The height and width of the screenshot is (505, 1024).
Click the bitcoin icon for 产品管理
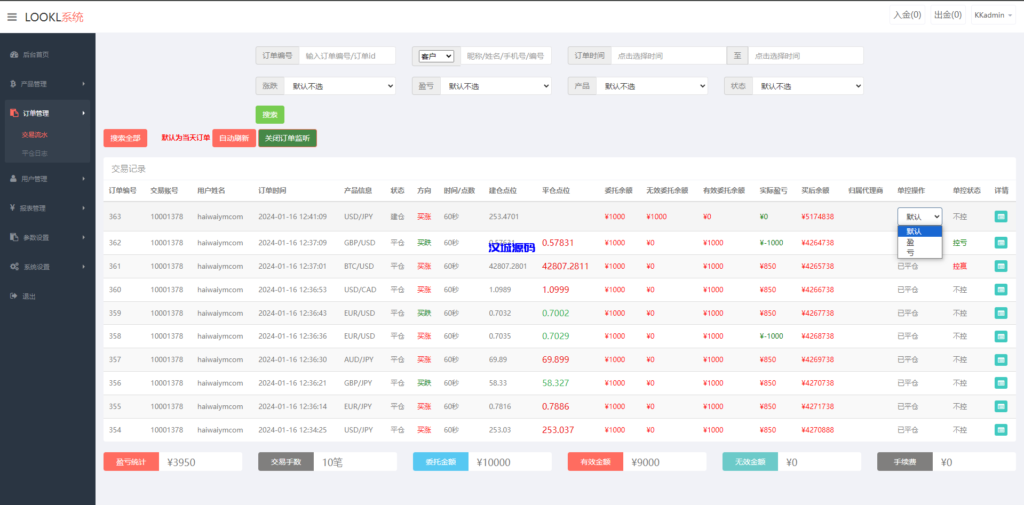[13, 84]
